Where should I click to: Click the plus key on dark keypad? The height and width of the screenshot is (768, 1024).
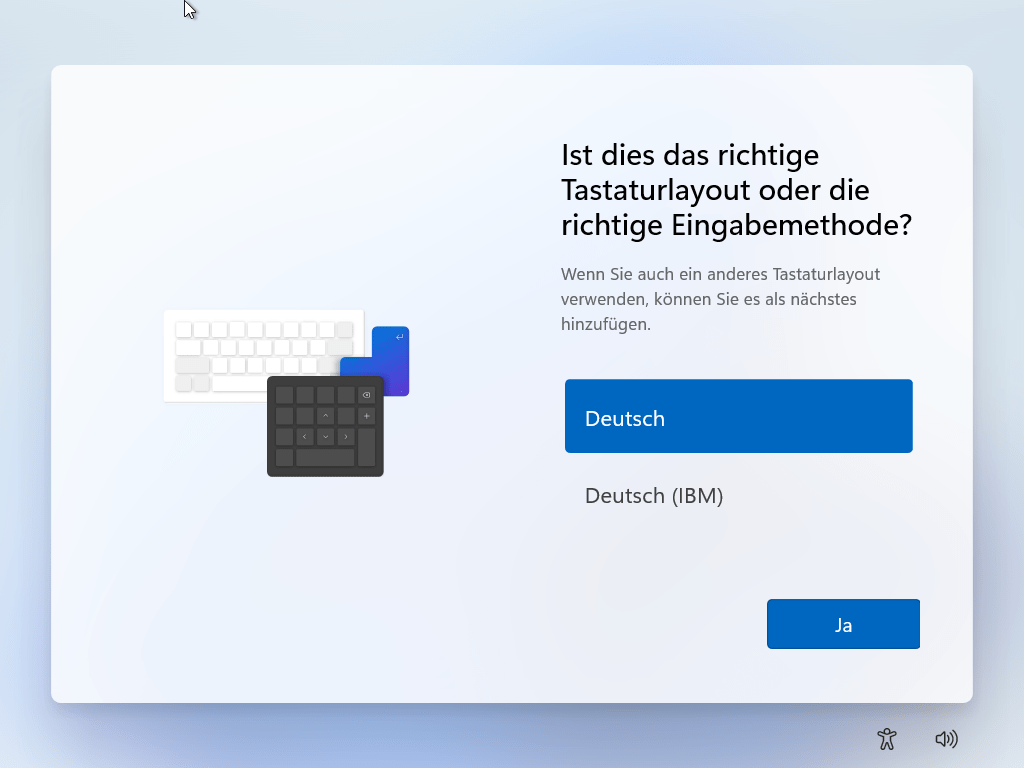point(367,416)
